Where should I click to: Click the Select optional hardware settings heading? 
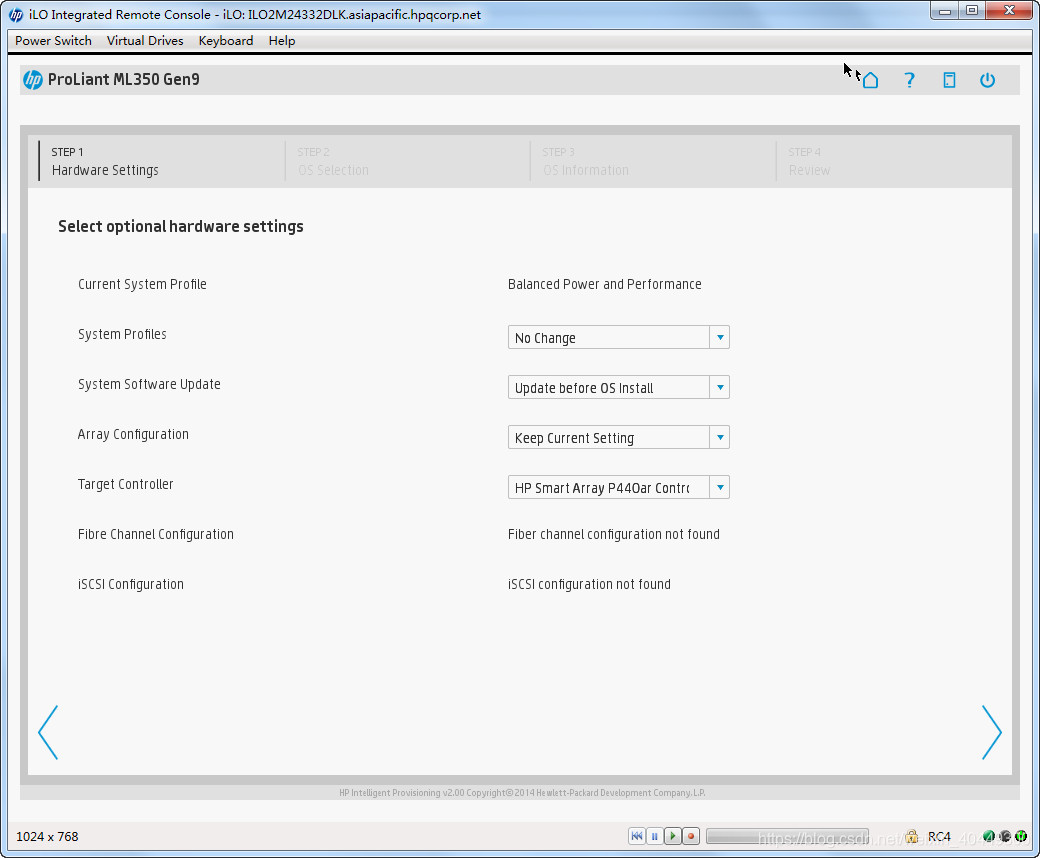point(180,226)
